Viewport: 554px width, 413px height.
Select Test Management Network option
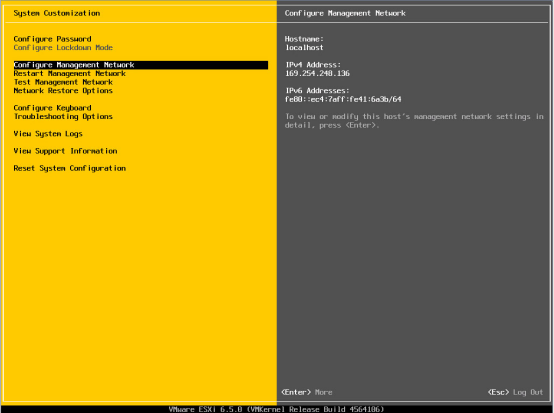63,82
